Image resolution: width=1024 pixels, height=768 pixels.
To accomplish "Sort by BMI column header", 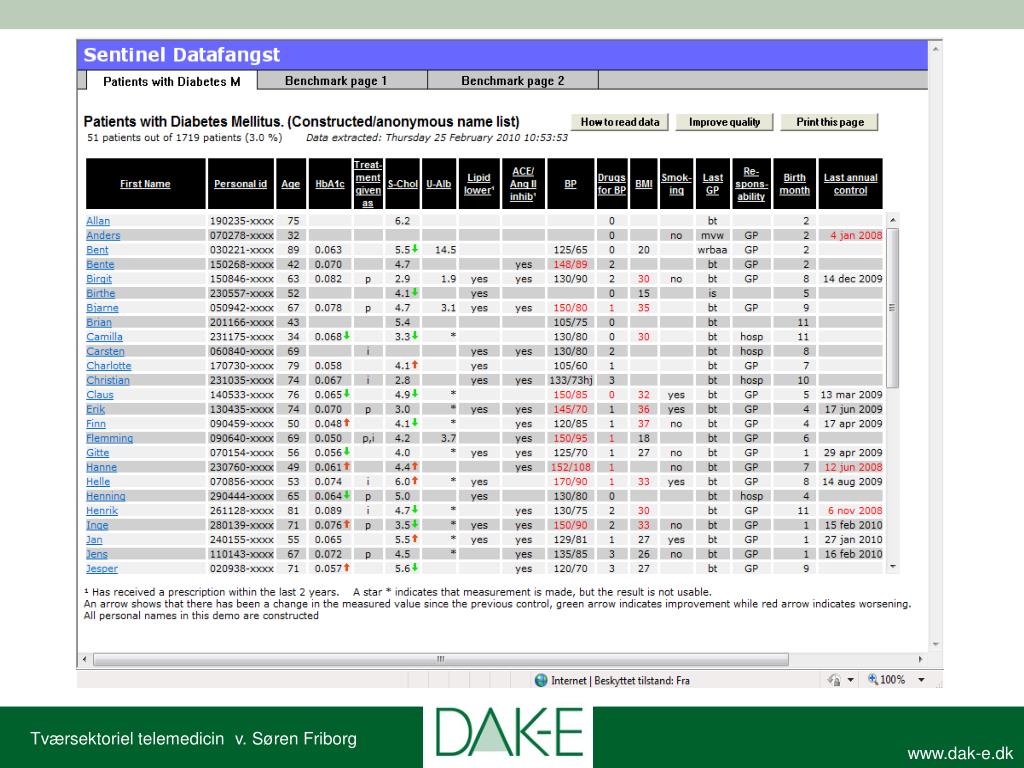I will pos(644,184).
